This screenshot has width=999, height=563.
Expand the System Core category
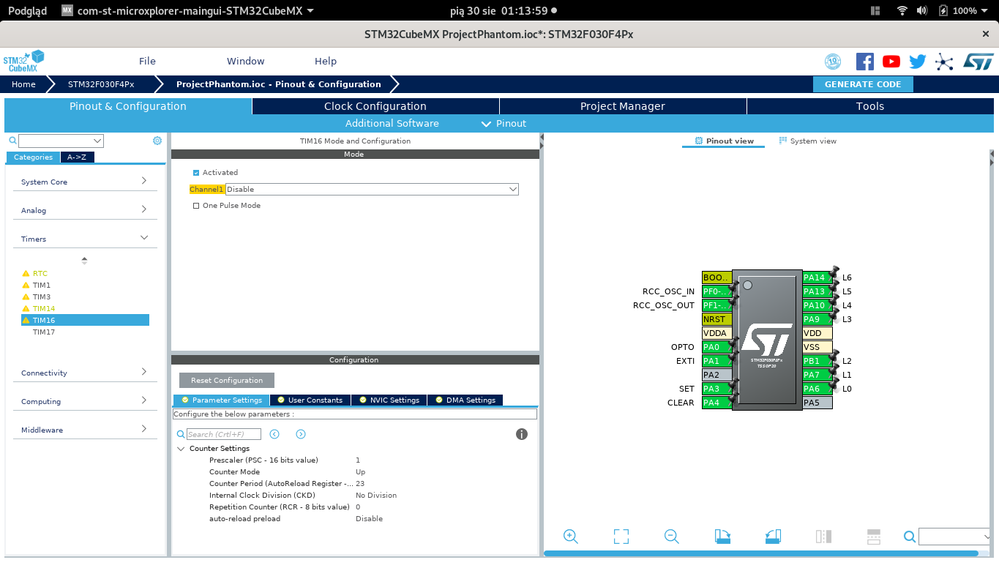pyautogui.click(x=84, y=182)
